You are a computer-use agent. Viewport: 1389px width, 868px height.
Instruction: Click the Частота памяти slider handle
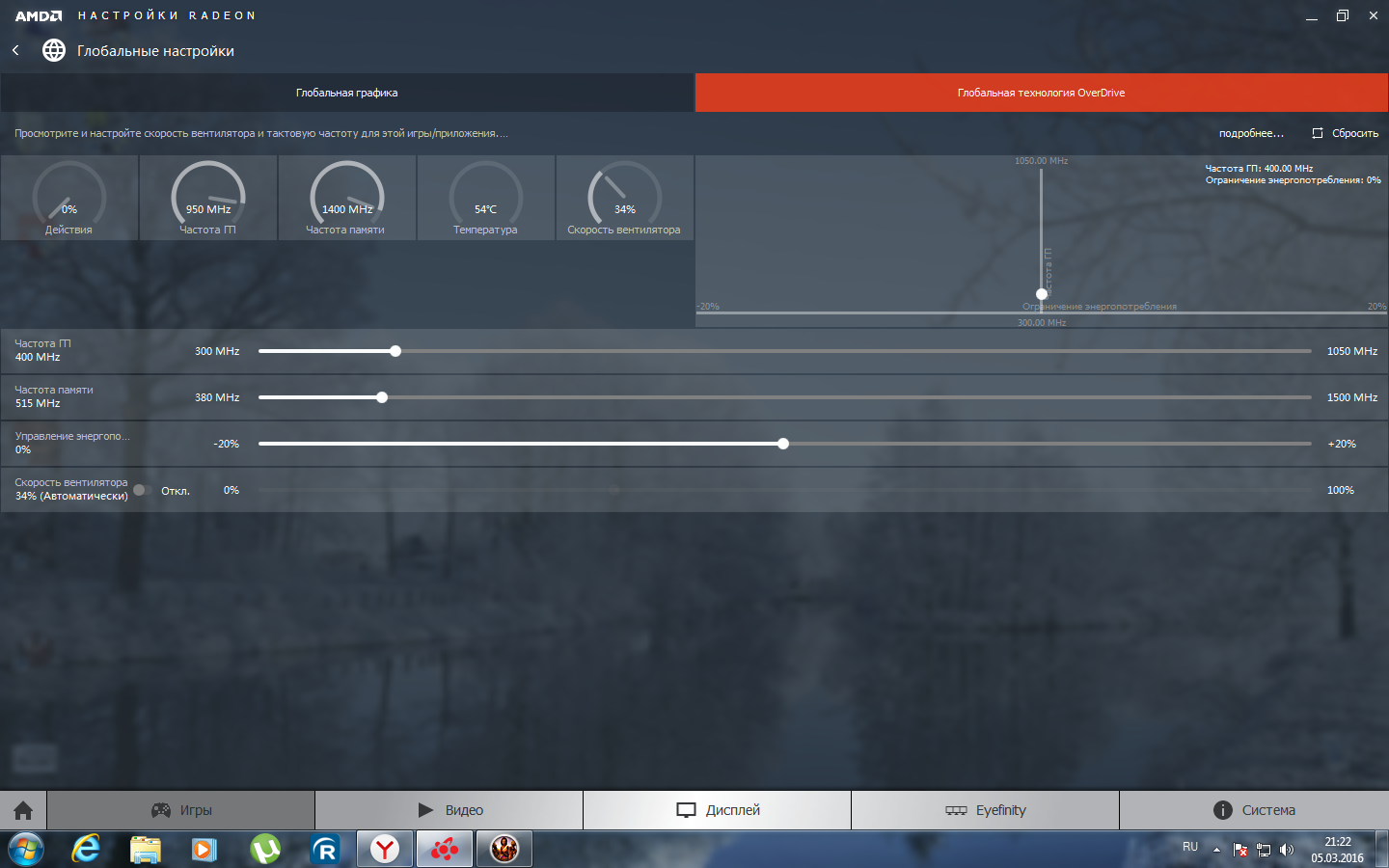[382, 397]
